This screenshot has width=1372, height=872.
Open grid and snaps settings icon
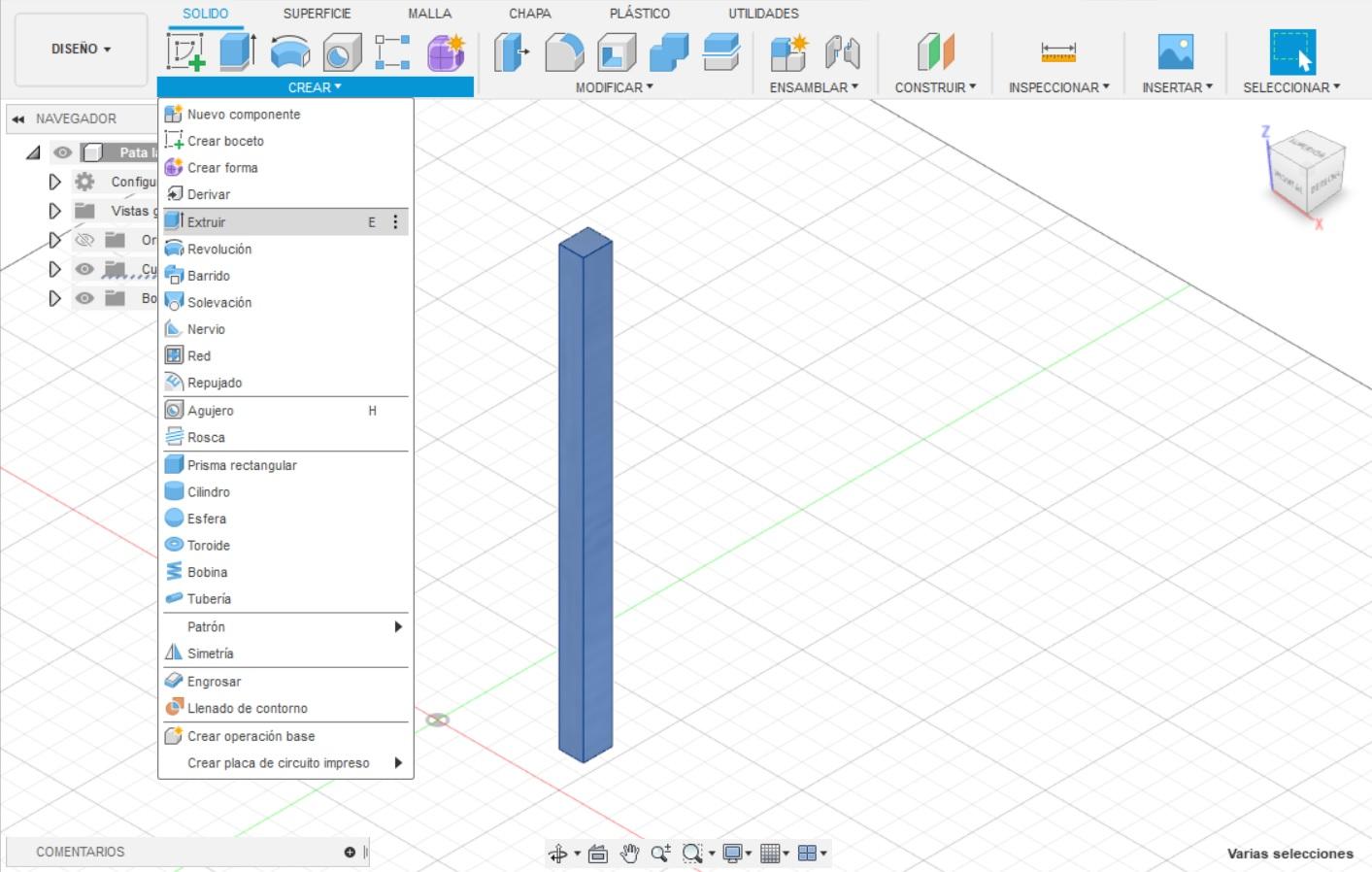770,854
